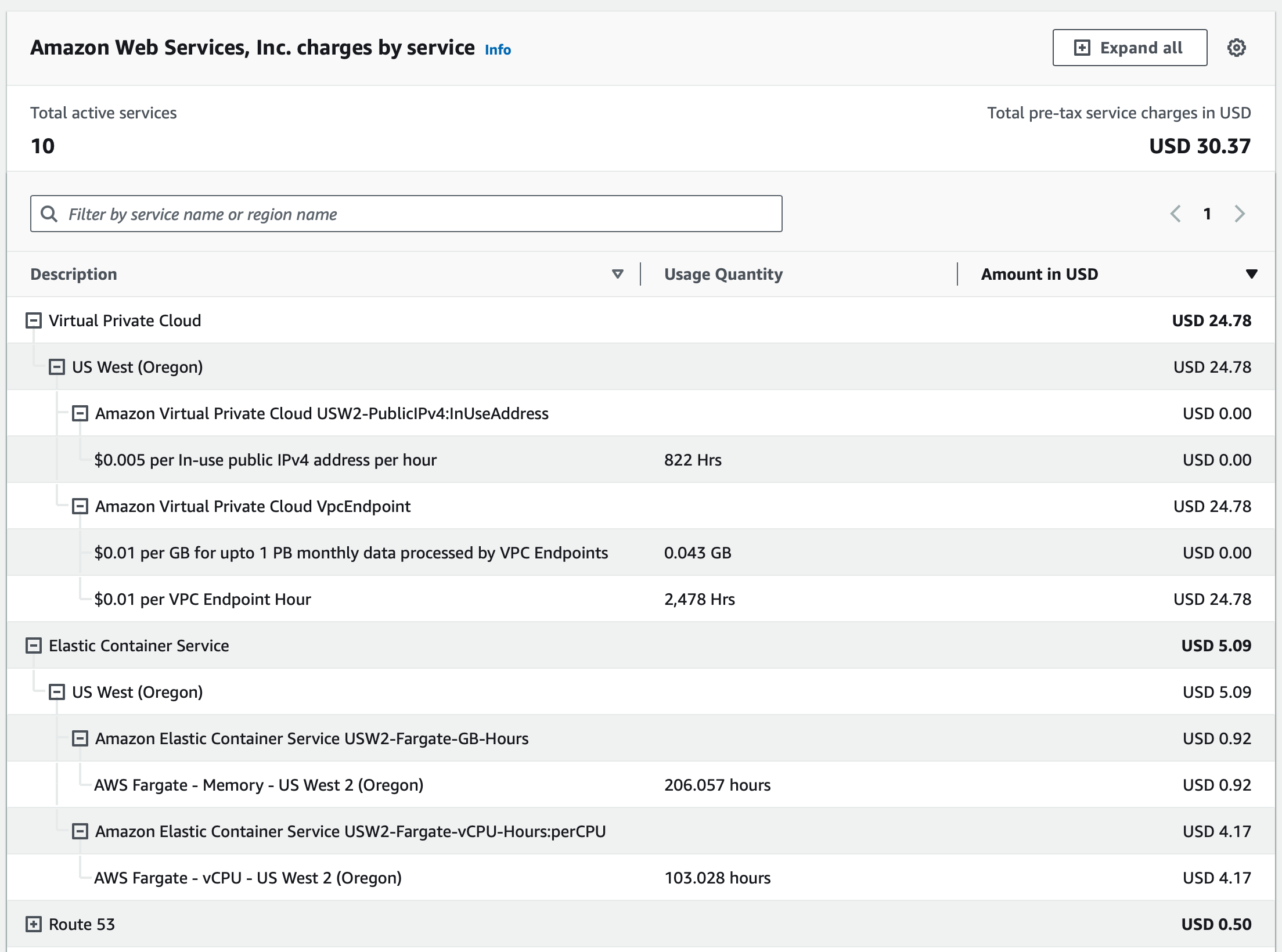The height and width of the screenshot is (952, 1282).
Task: Click the next page chevron arrow
Action: click(x=1240, y=214)
